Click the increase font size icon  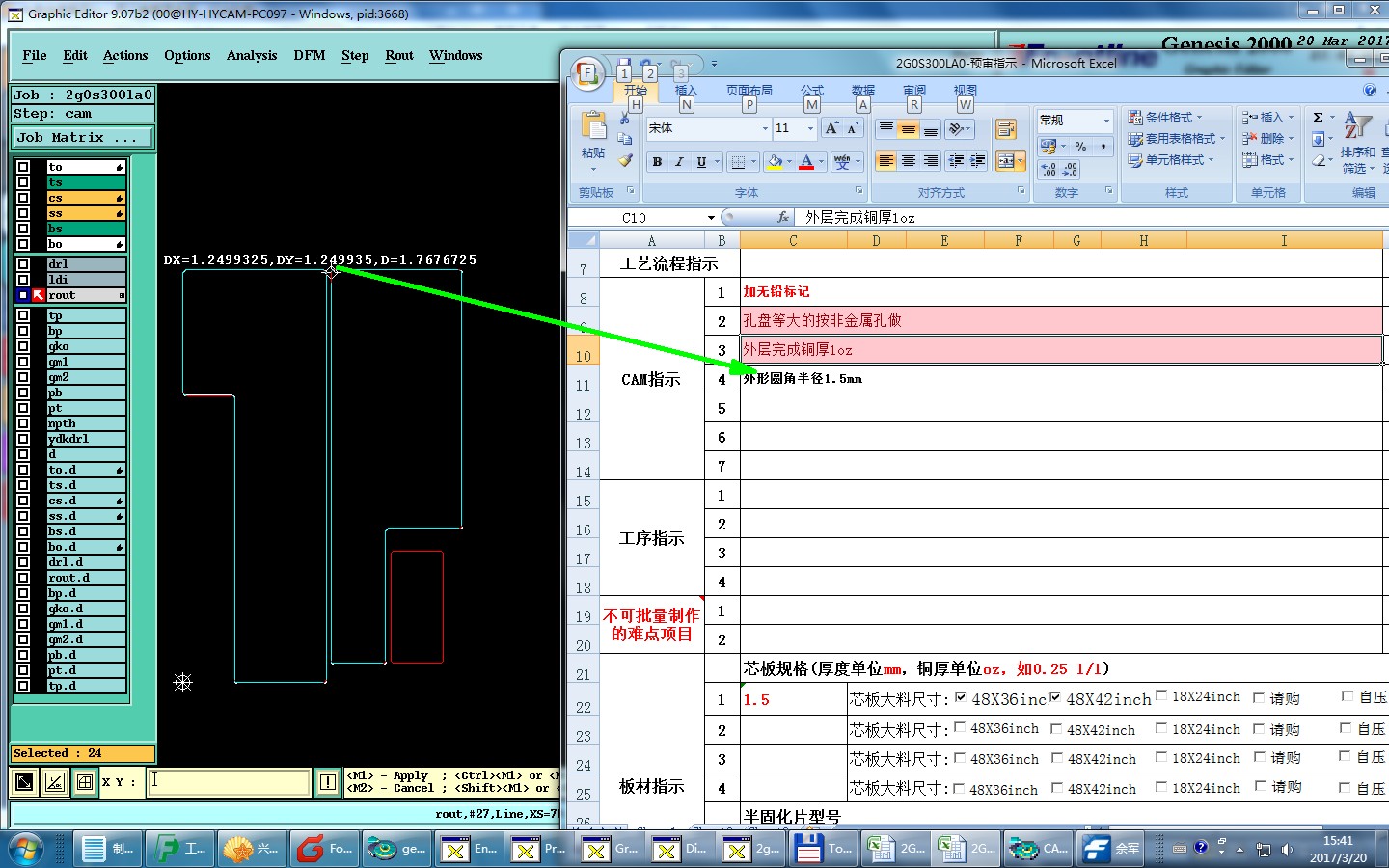[831, 128]
